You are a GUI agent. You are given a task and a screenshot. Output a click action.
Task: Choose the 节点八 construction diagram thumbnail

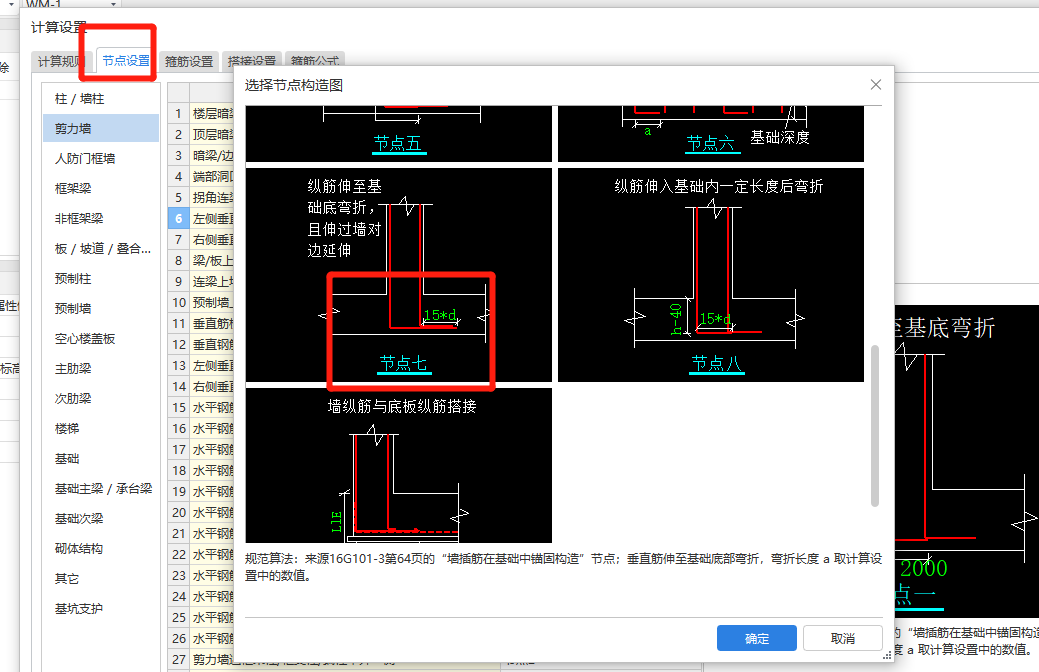[711, 275]
